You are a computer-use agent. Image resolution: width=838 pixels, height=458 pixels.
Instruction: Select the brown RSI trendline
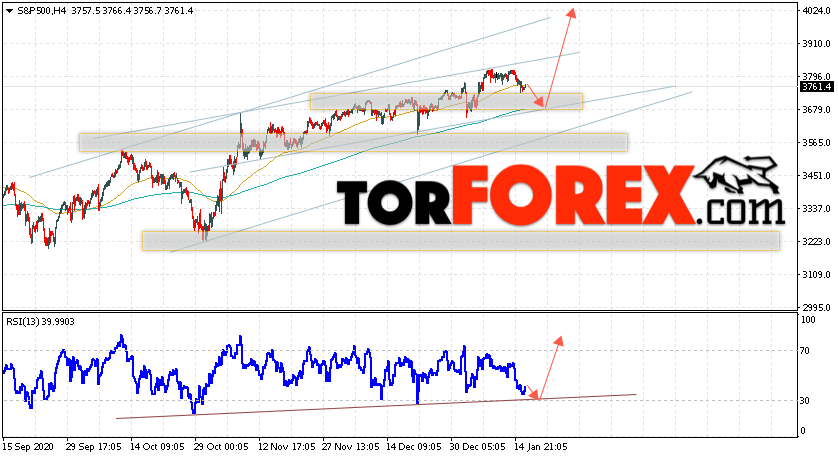pyautogui.click(x=376, y=406)
